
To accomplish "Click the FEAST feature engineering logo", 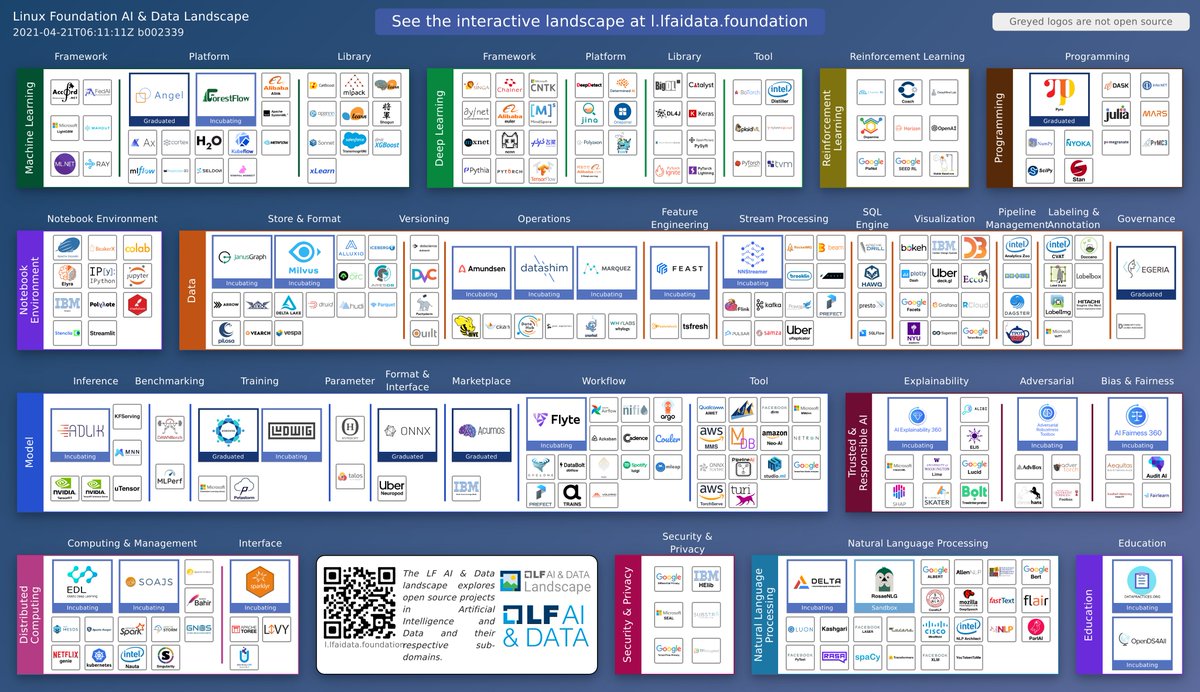I will [x=680, y=268].
